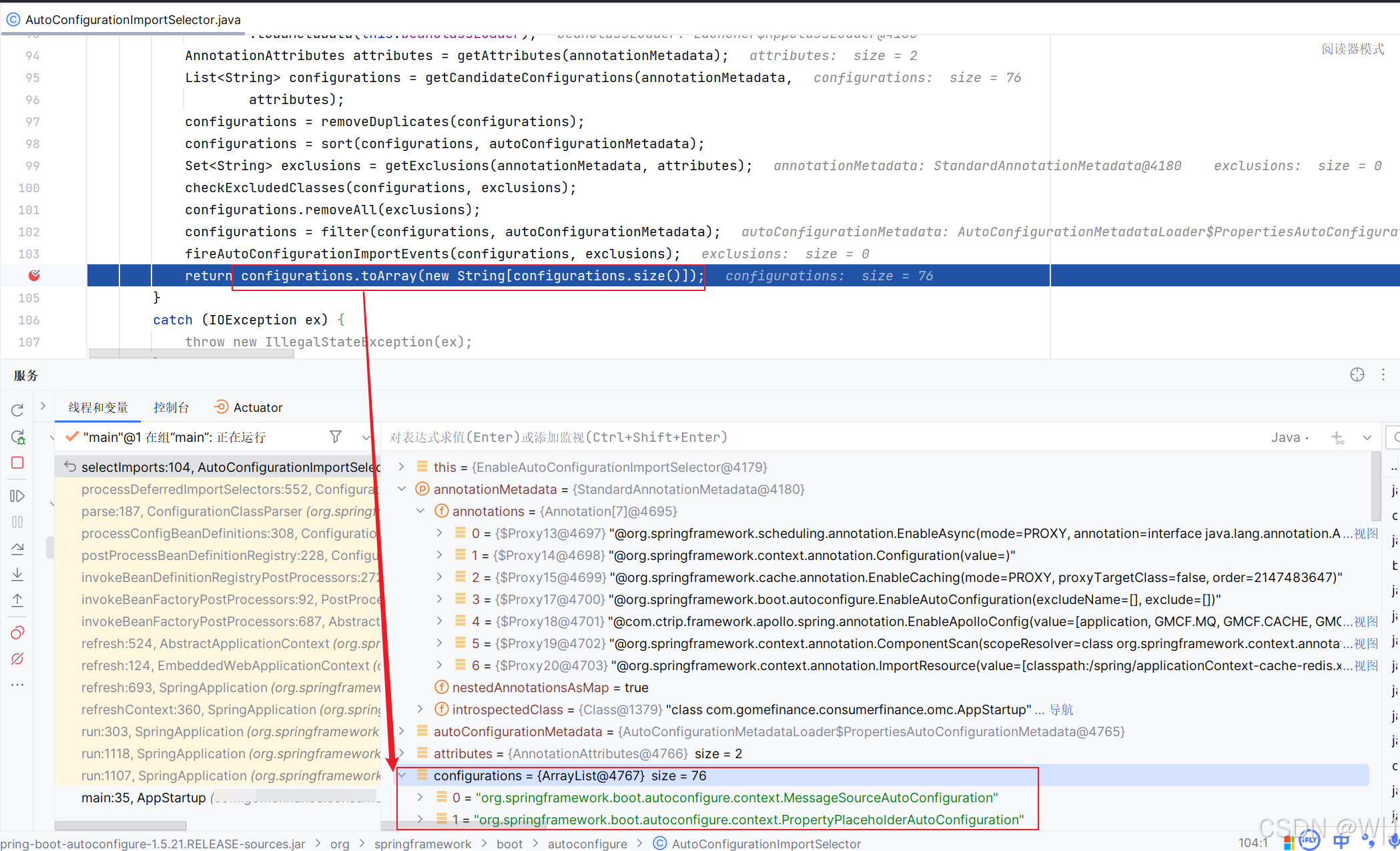The width and height of the screenshot is (1400, 851).
Task: Click the Step Over icon
Action: [17, 547]
